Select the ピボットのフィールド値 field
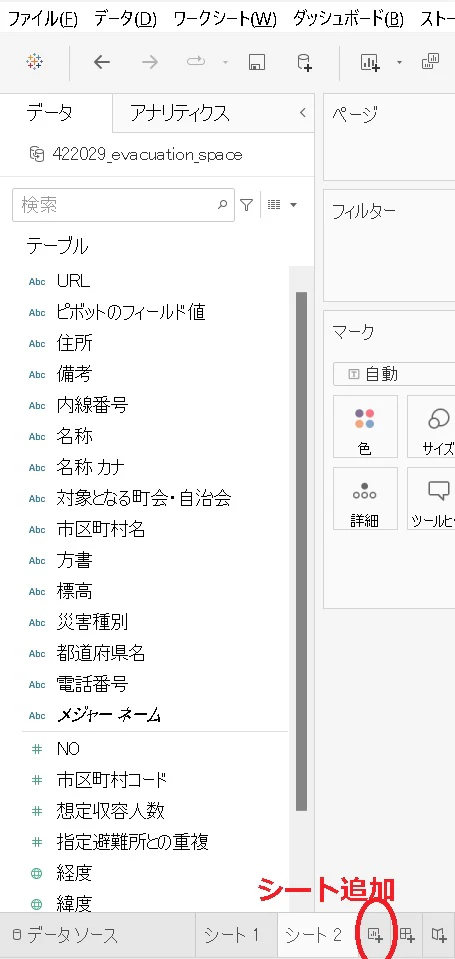Image resolution: width=455 pixels, height=959 pixels. [130, 312]
